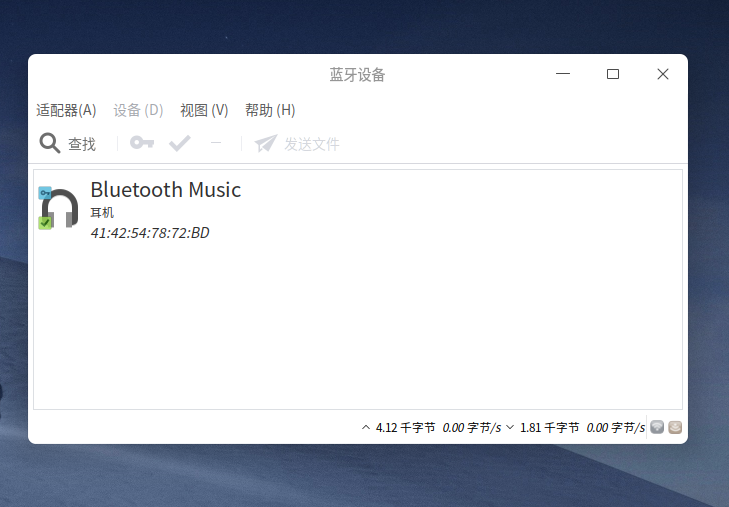The width and height of the screenshot is (729, 507).
Task: Click the magnifier search icon
Action: coord(50,143)
